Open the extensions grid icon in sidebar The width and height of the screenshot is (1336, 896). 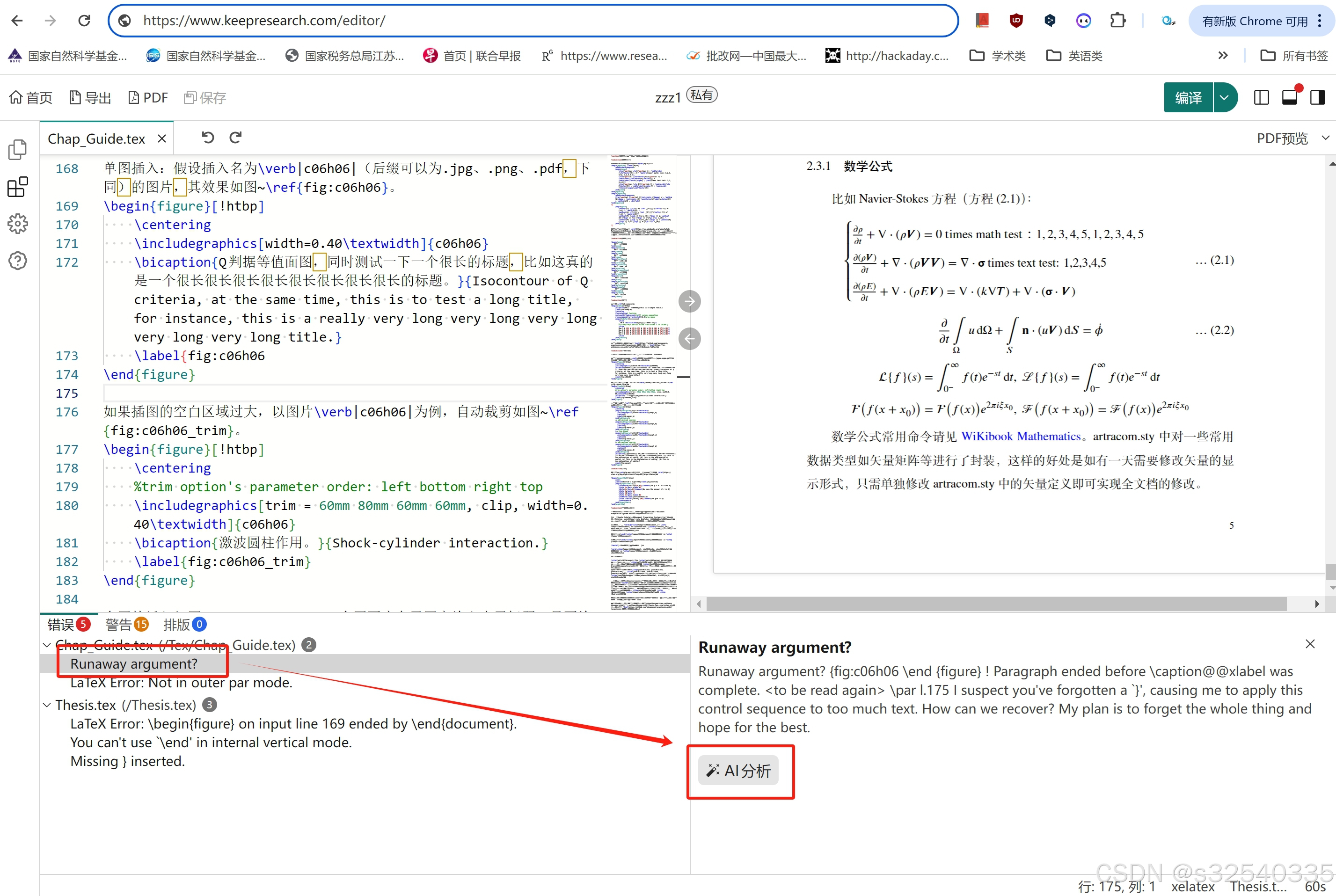(x=18, y=187)
